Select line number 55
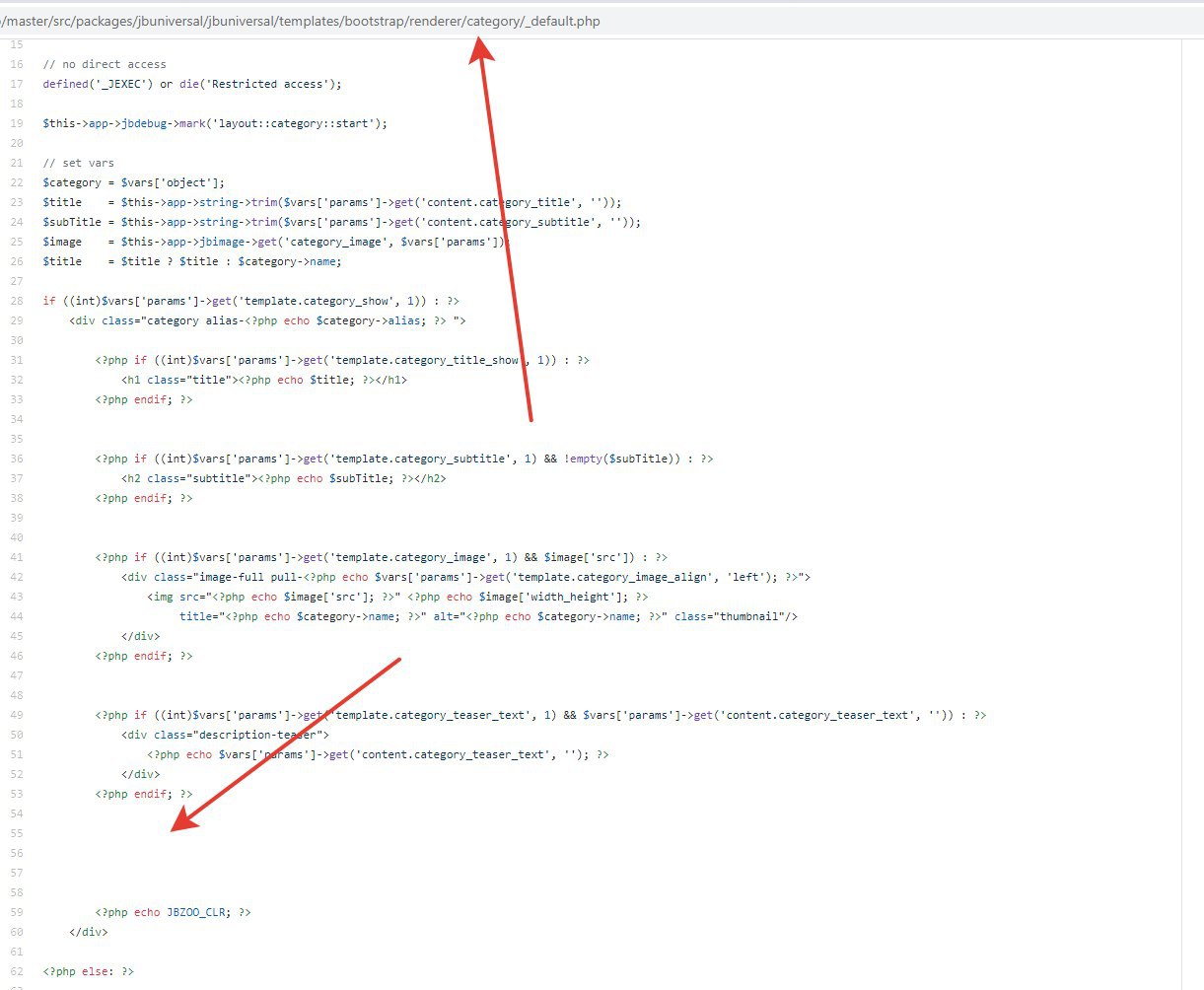 [x=17, y=833]
